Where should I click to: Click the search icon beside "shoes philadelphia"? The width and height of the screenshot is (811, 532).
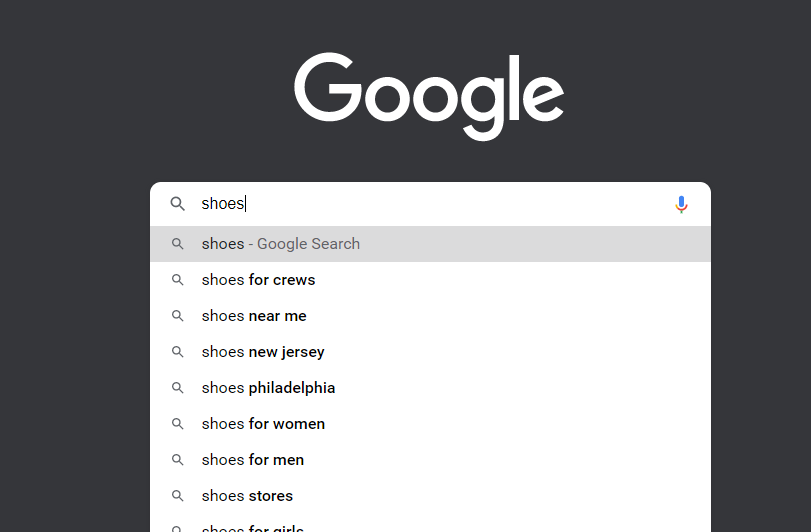click(x=178, y=388)
